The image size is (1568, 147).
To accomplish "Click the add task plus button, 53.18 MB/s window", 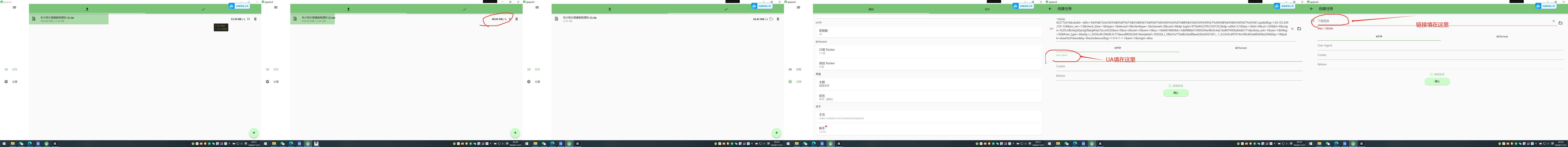I will [254, 132].
